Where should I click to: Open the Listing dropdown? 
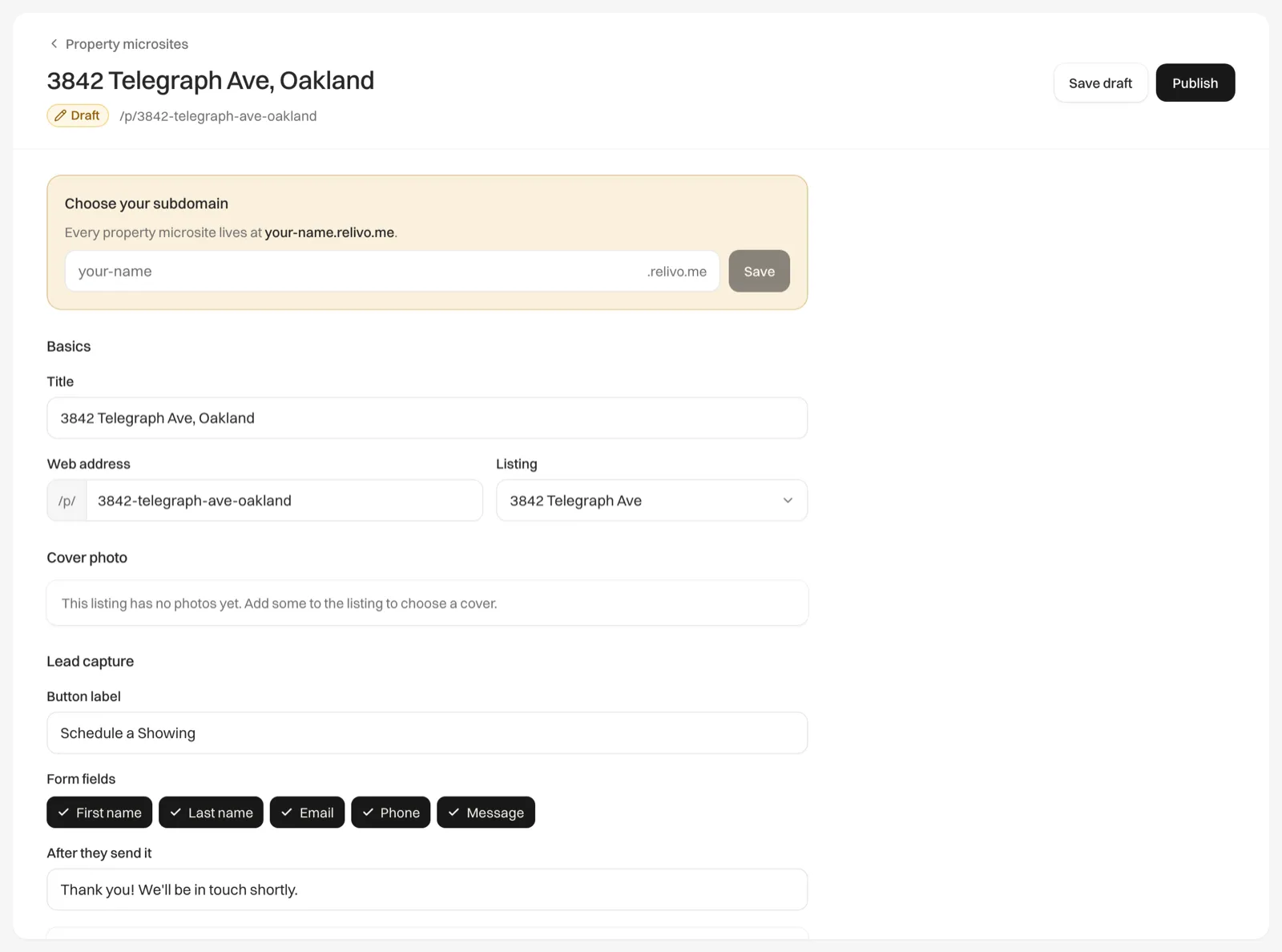tap(651, 500)
